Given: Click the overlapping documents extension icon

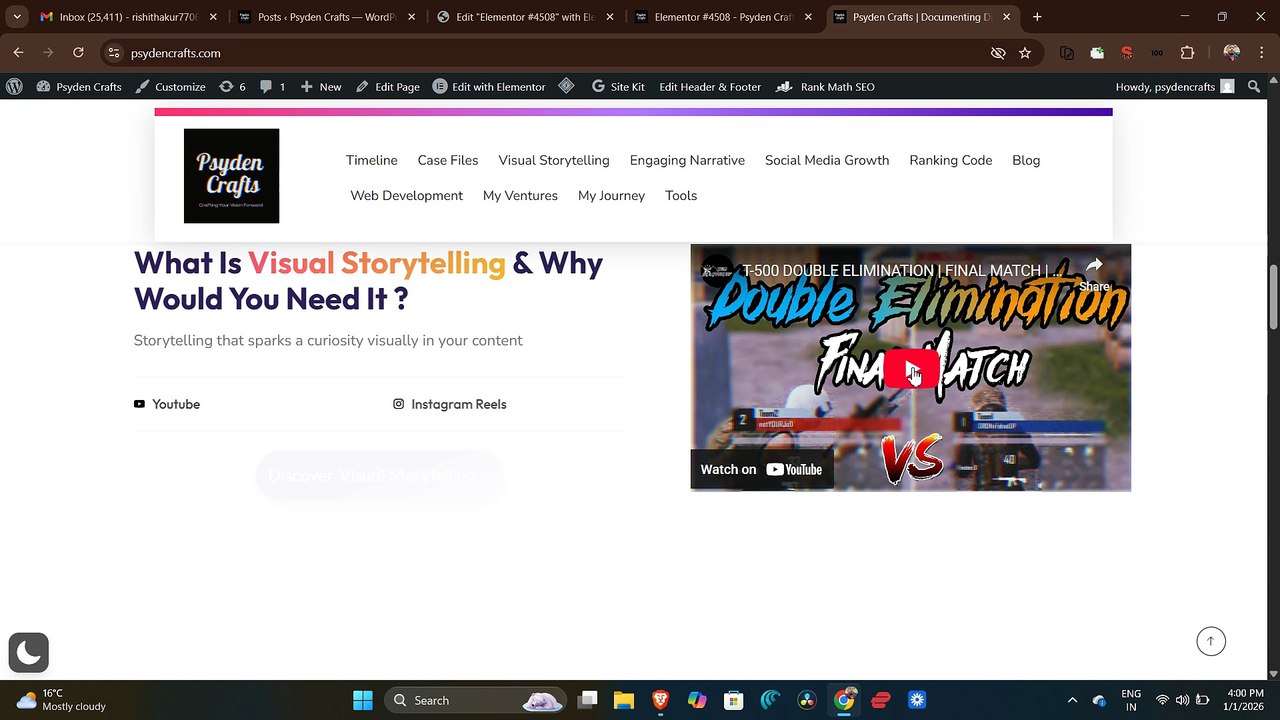Looking at the screenshot, I should click(1067, 53).
